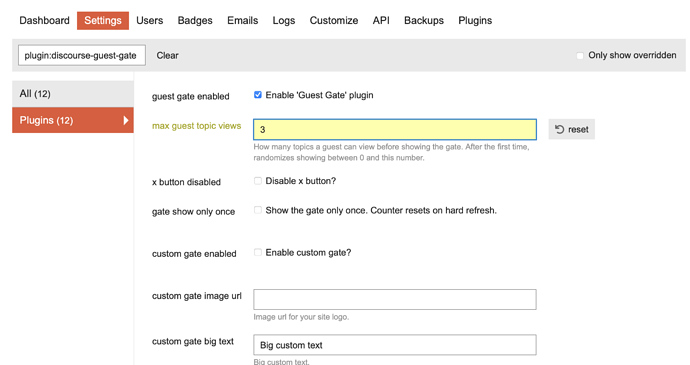
Task: Toggle Only show overridden checkbox
Action: tap(580, 56)
